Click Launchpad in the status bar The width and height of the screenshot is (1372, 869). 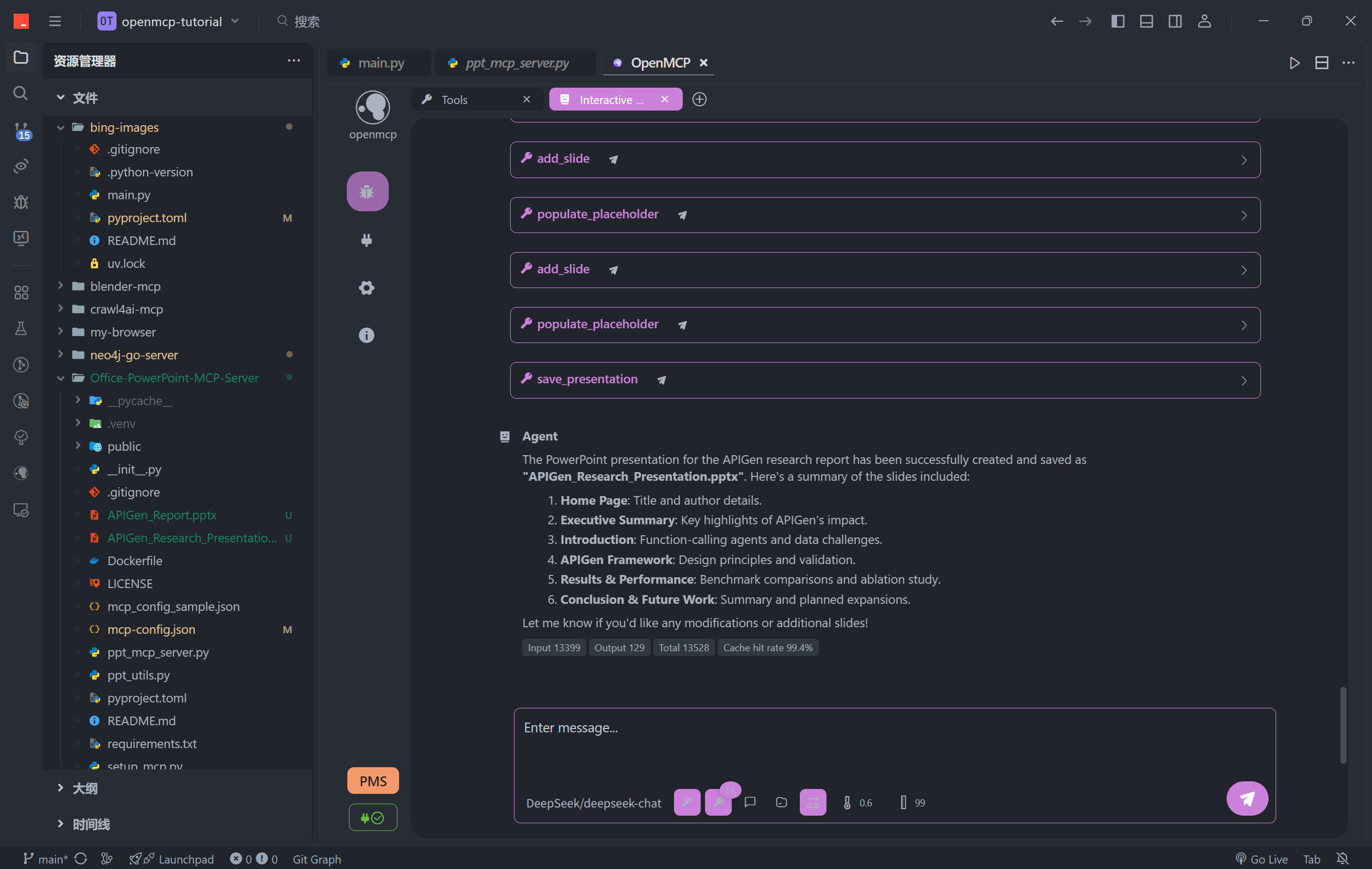click(x=171, y=859)
